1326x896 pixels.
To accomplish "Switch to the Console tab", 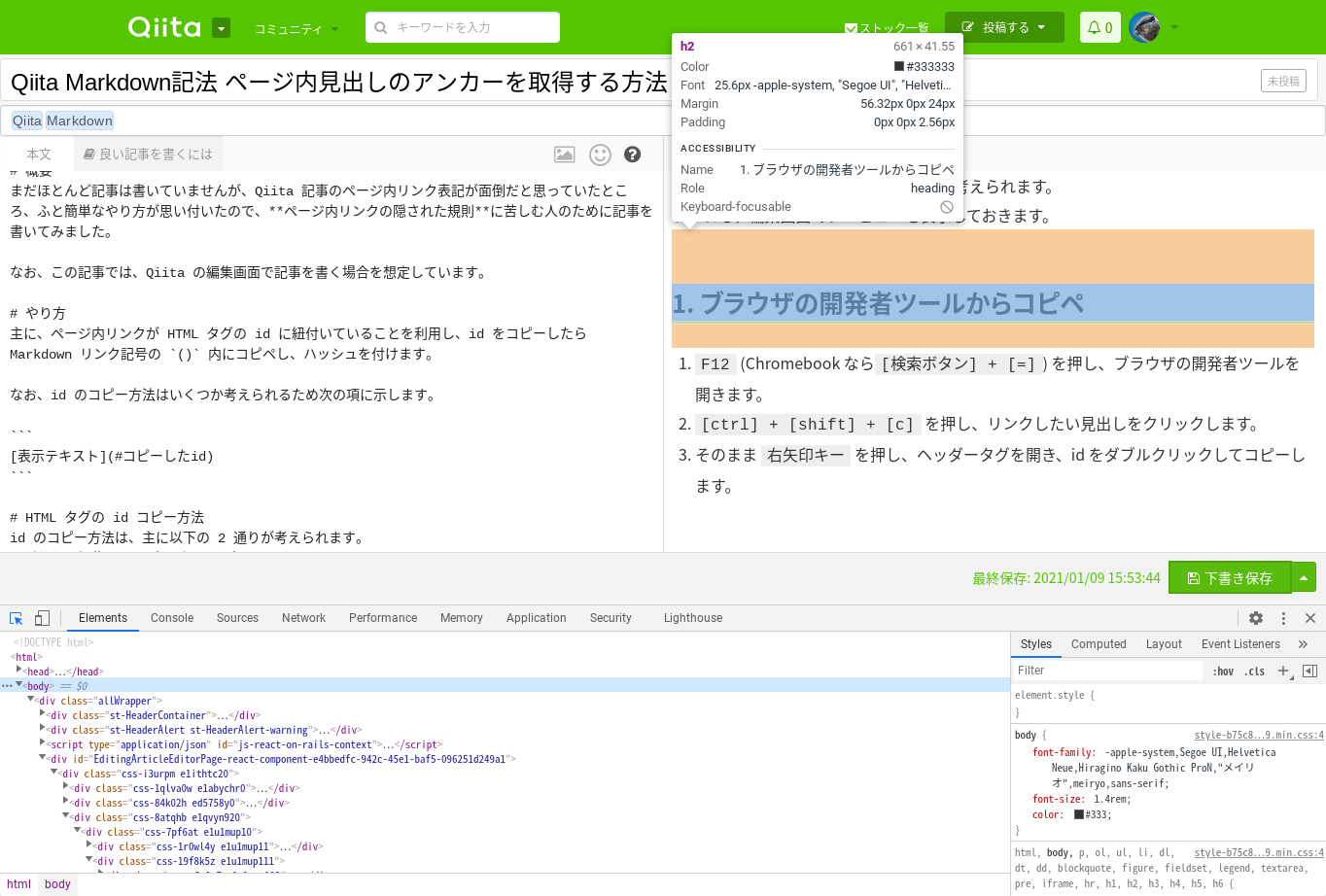I will point(172,618).
